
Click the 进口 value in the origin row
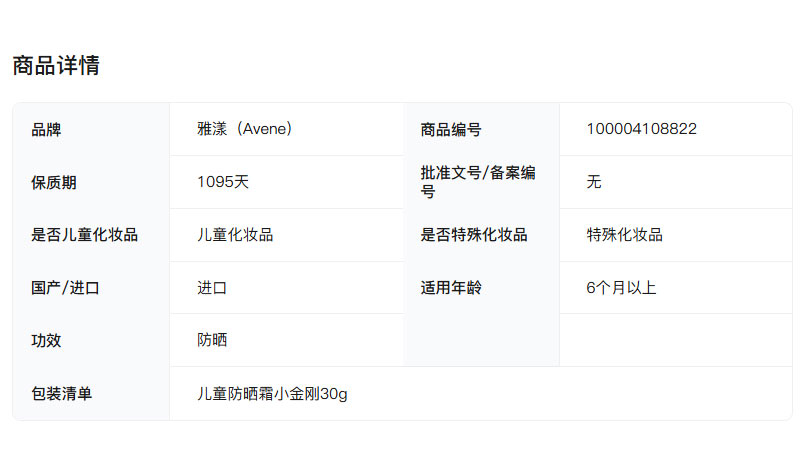coord(212,288)
